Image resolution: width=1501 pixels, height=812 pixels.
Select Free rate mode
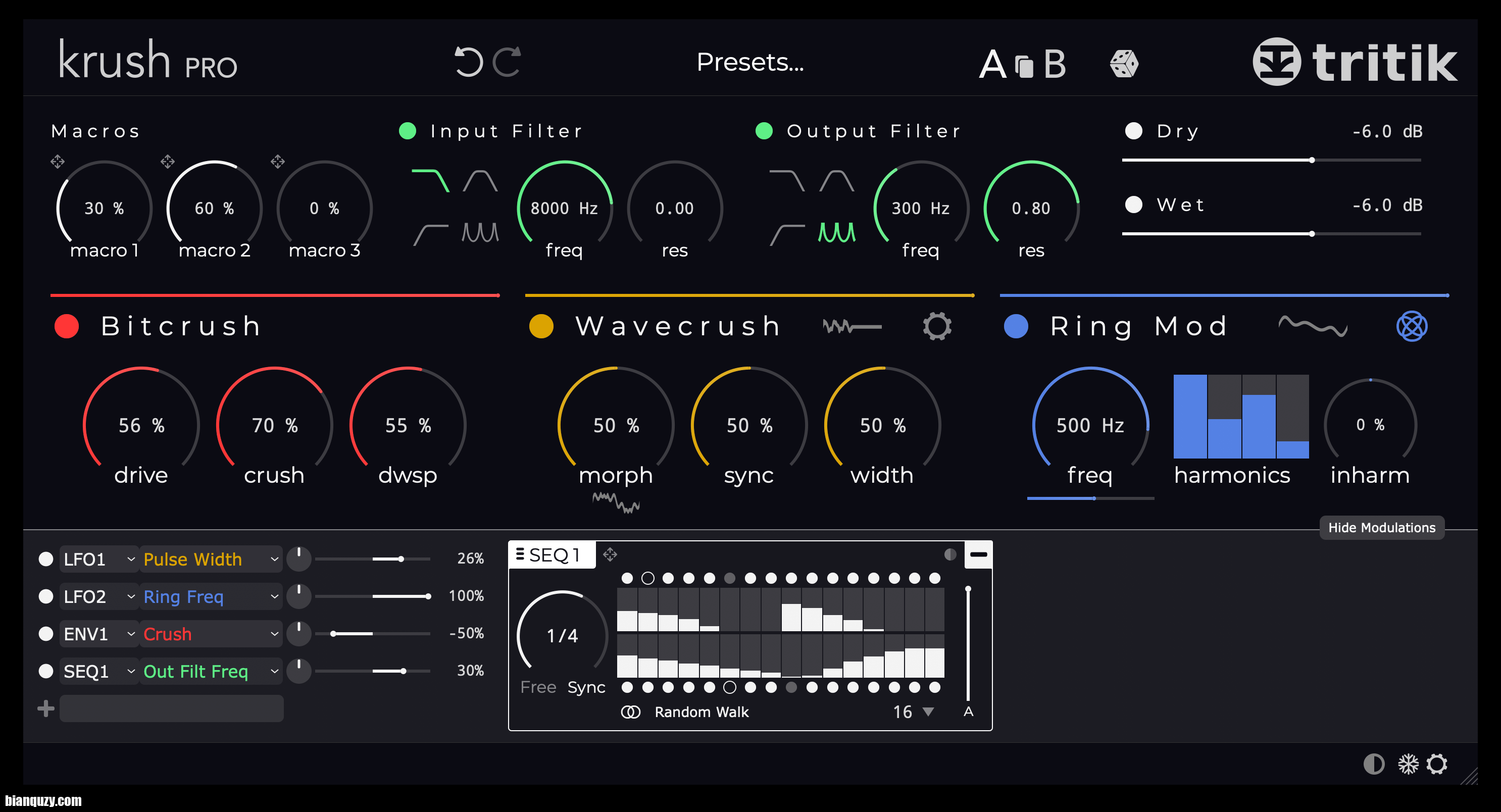(x=538, y=687)
